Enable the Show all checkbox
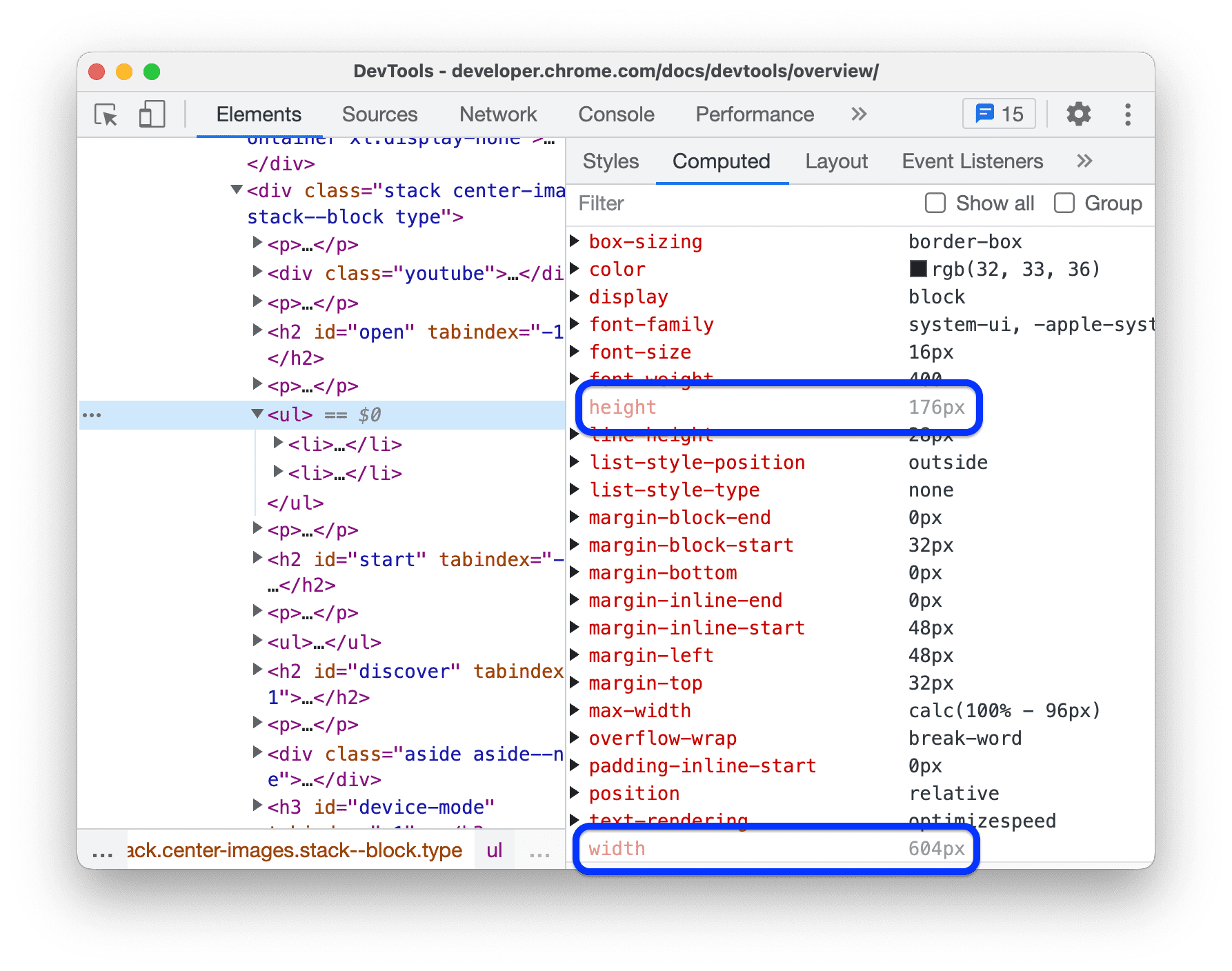1232x971 pixels. click(935, 203)
